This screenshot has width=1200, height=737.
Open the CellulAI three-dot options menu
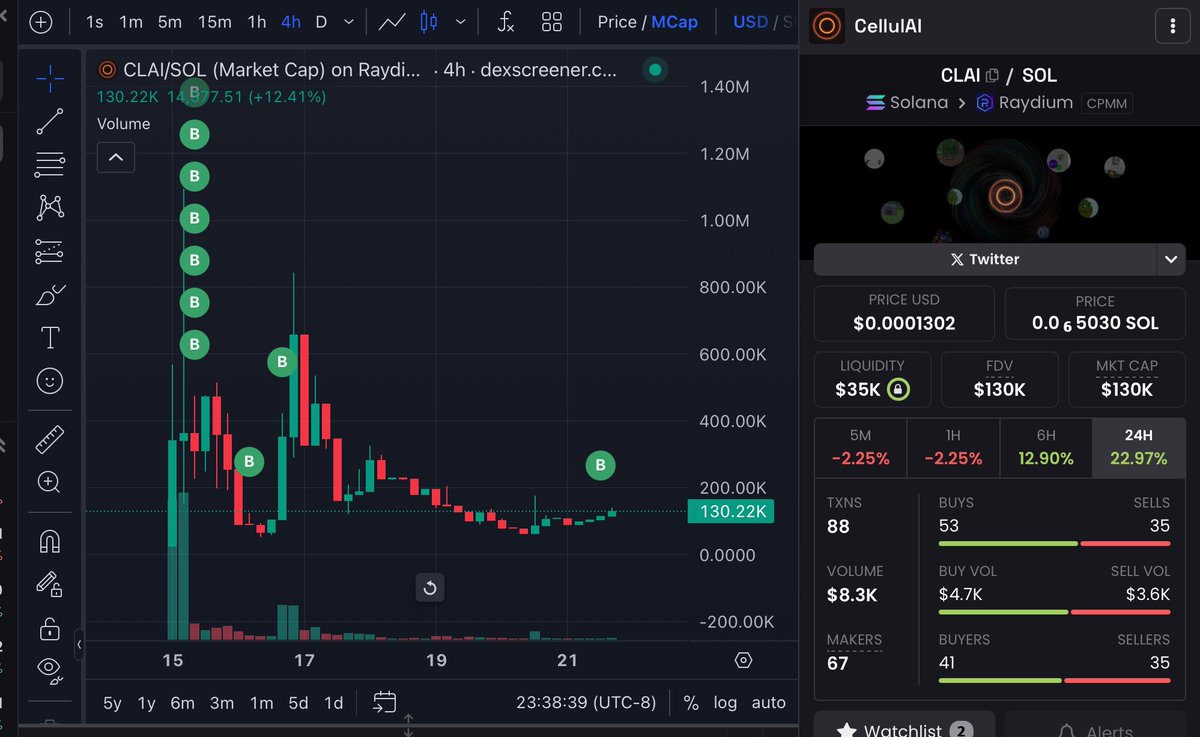point(1172,26)
